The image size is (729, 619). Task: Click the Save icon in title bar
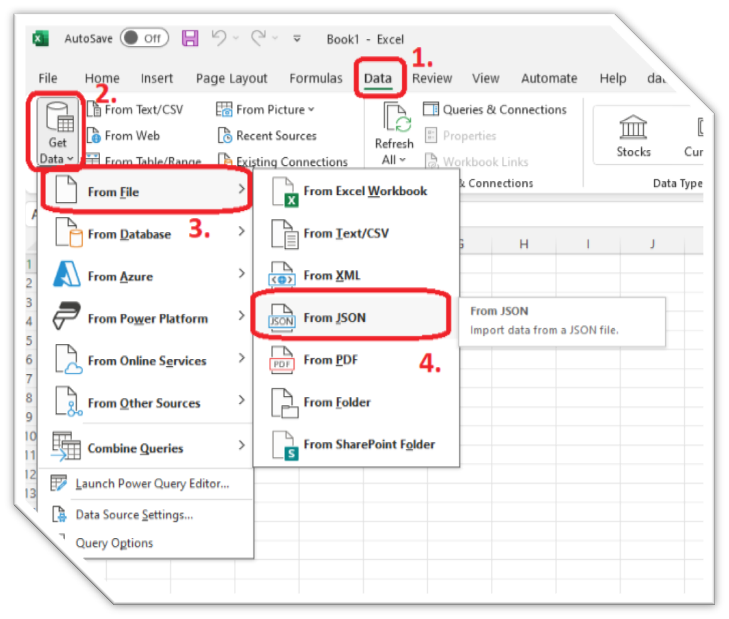pyautogui.click(x=190, y=39)
